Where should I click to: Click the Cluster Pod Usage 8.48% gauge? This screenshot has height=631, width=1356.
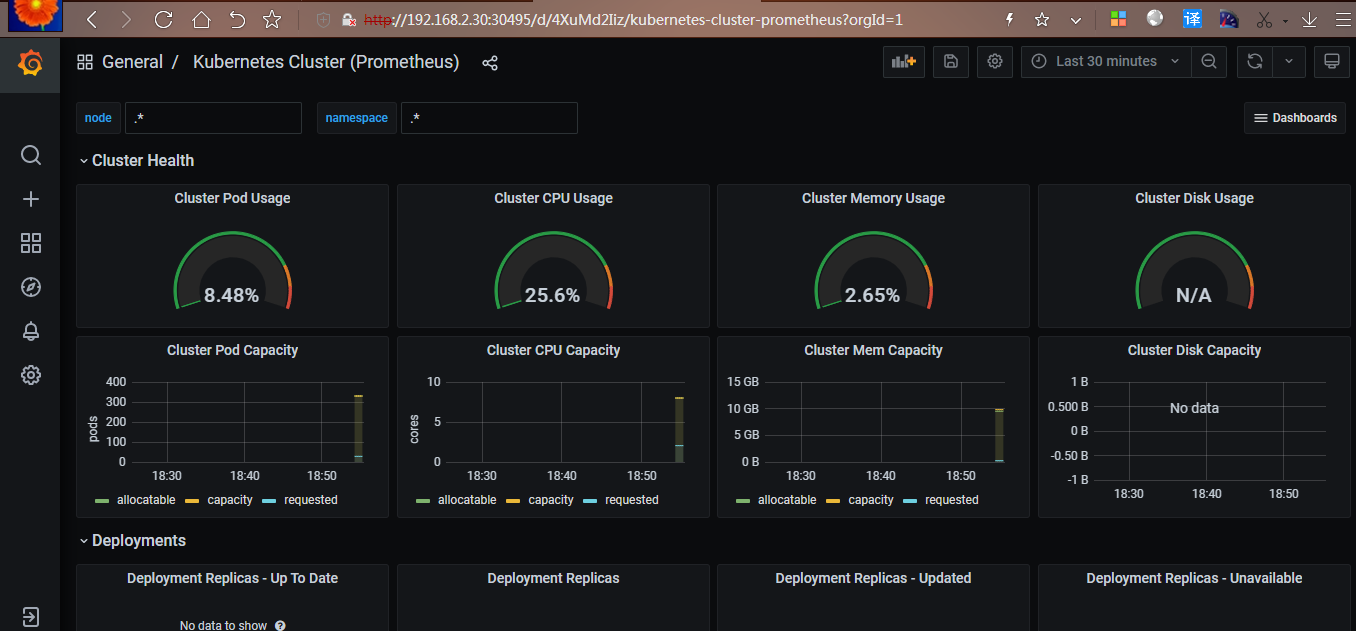tap(232, 271)
